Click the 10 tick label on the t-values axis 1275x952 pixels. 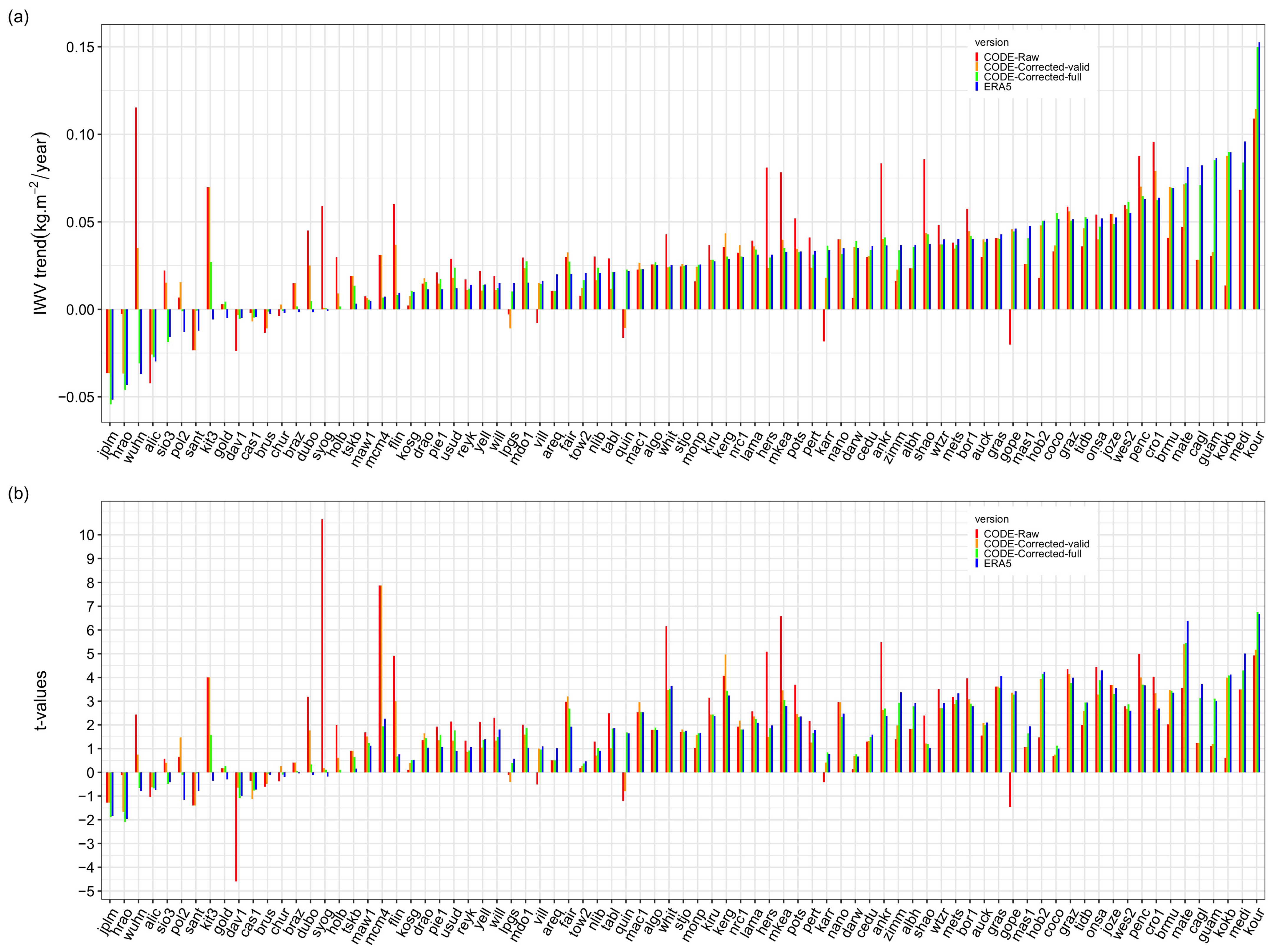86,535
